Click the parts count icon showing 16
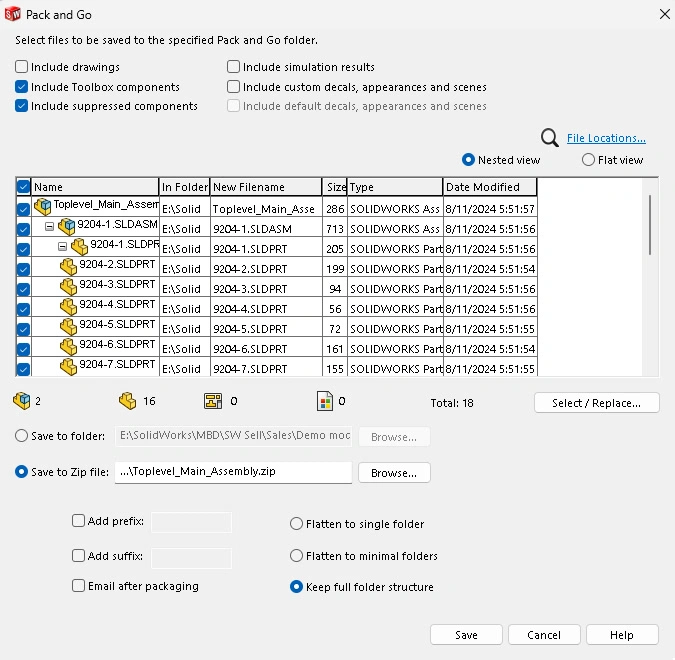Screen dimensions: 675x660 tap(127, 401)
